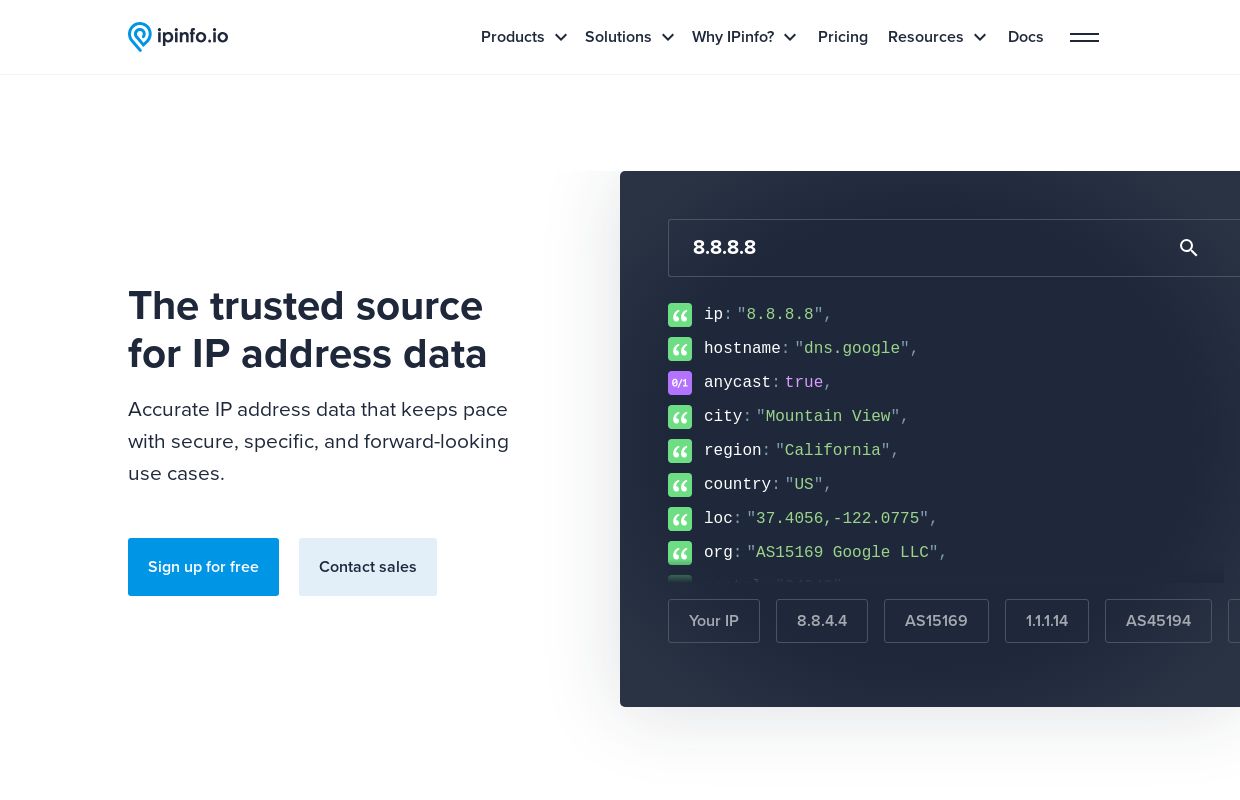
Task: Click the quote icon beside city field
Action: [x=680, y=417]
